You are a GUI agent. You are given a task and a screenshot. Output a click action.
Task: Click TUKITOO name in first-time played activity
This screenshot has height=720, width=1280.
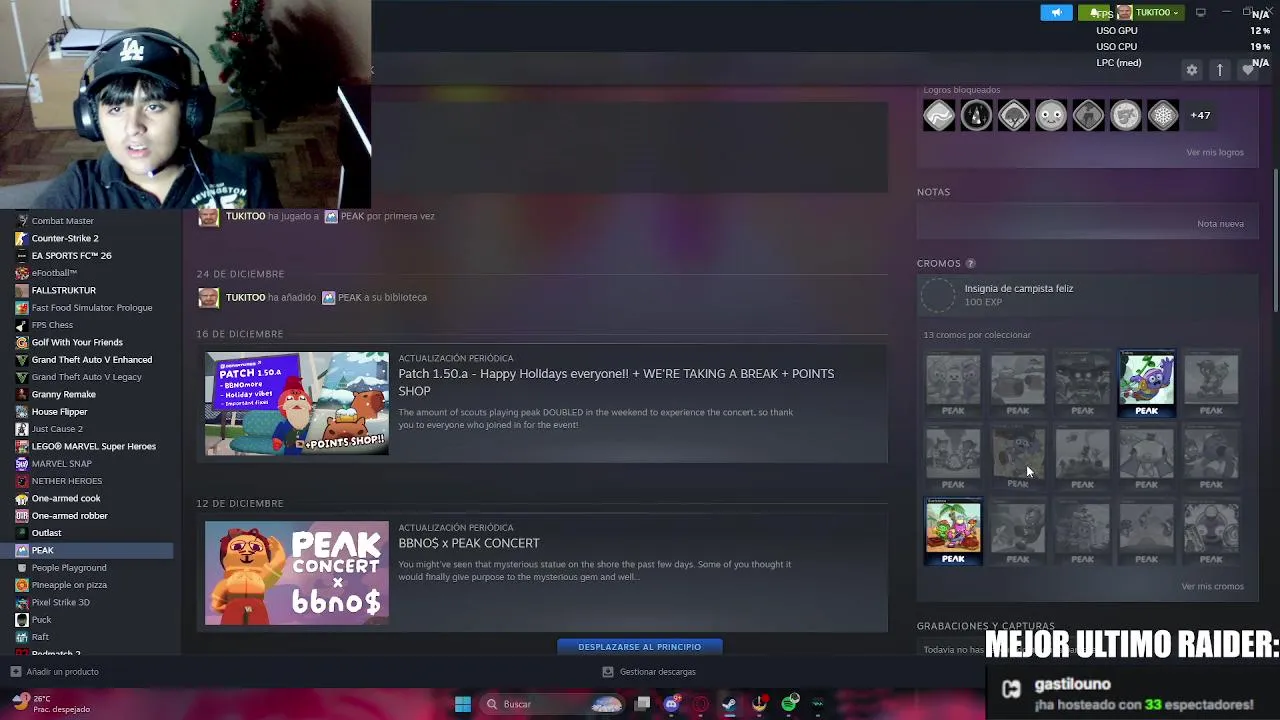245,216
